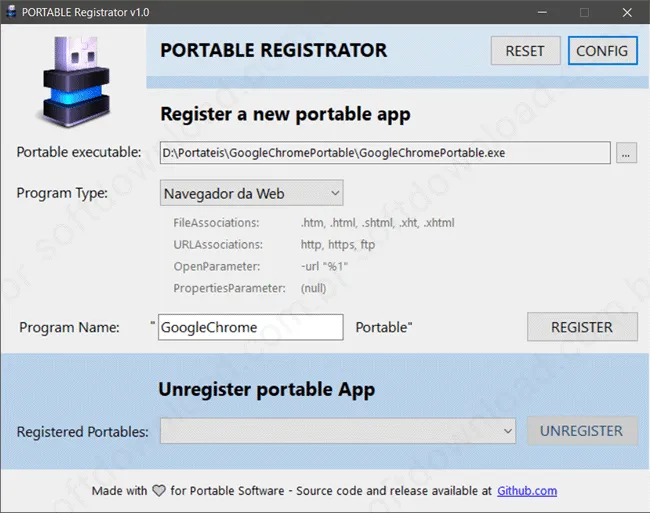650x513 pixels.
Task: Click the UNREGISTER button
Action: point(582,431)
